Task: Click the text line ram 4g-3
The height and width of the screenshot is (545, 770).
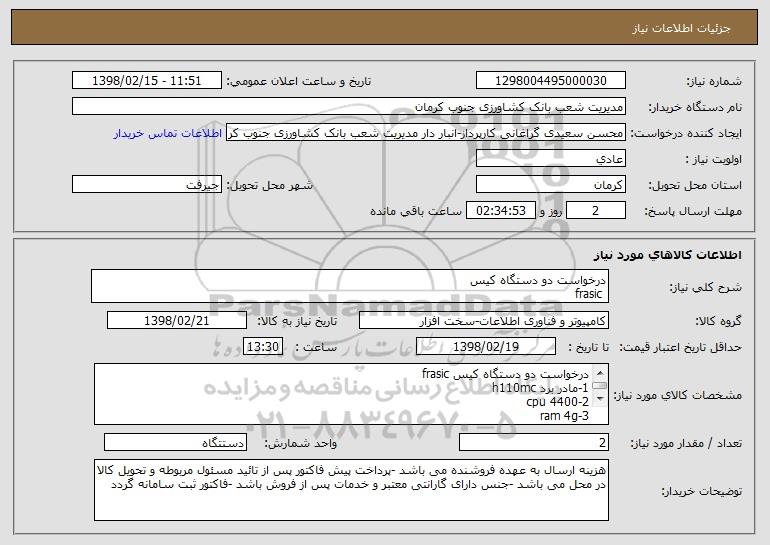Action: (x=564, y=416)
